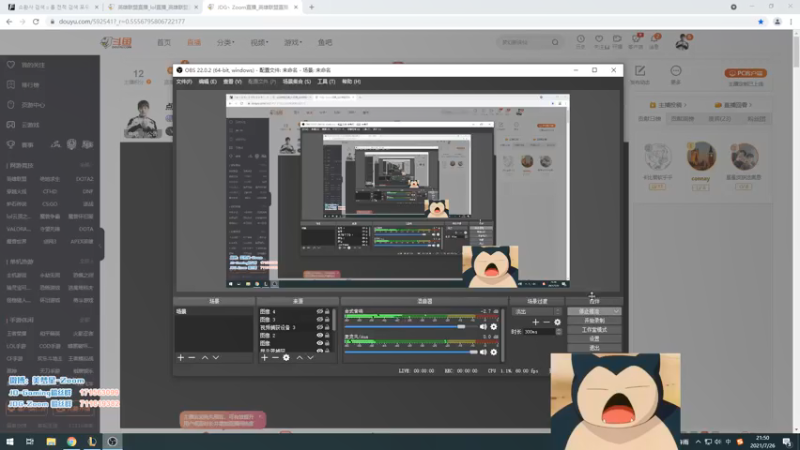Mute microphone speaker icon in mixer

pyautogui.click(x=483, y=352)
